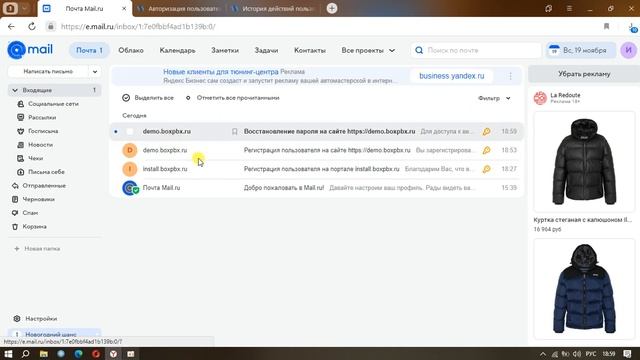
Task: Switch to the История действий browser tab
Action: [273, 8]
